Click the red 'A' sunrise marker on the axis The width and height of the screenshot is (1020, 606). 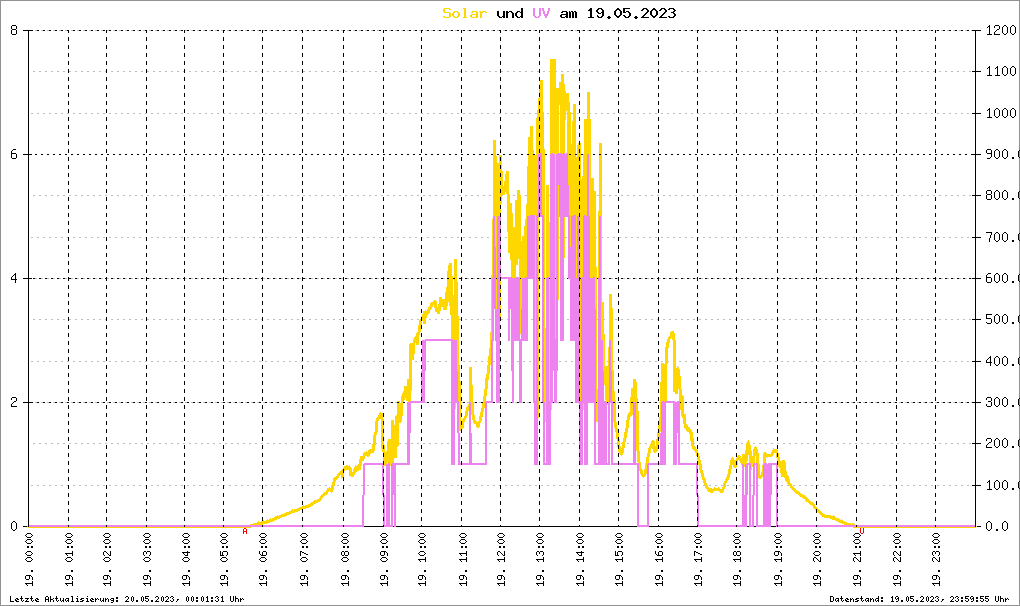pos(245,531)
